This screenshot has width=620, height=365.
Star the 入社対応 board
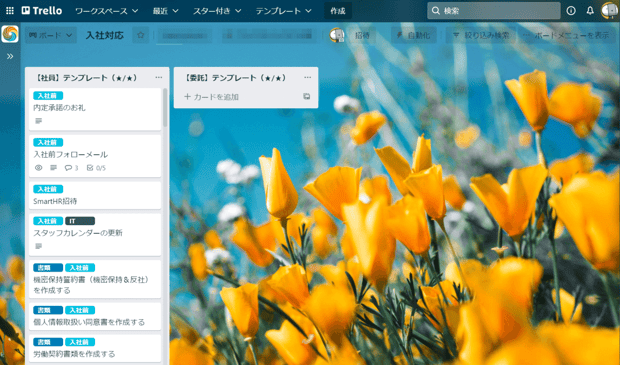140,35
